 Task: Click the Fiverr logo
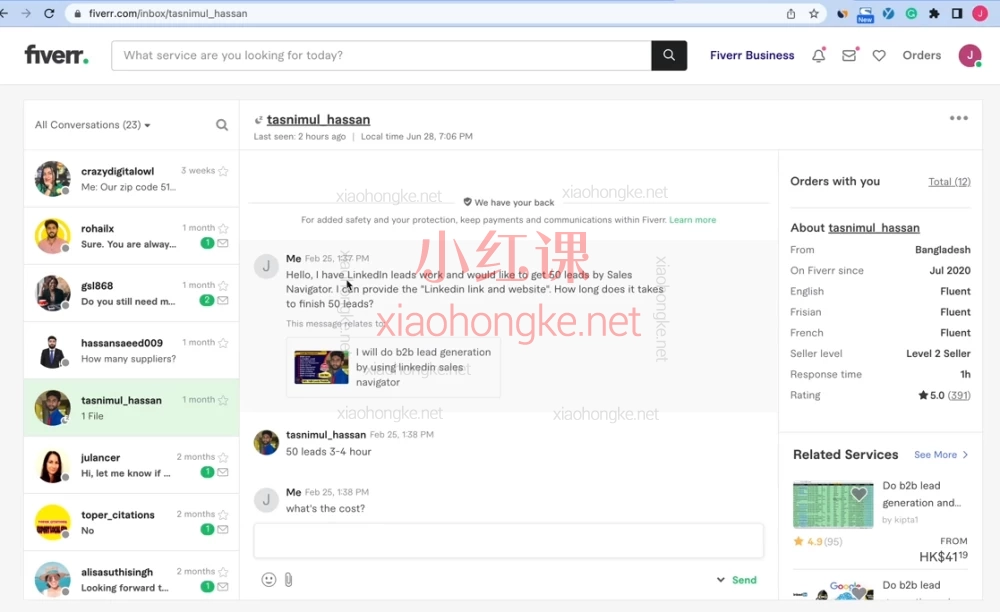56,55
